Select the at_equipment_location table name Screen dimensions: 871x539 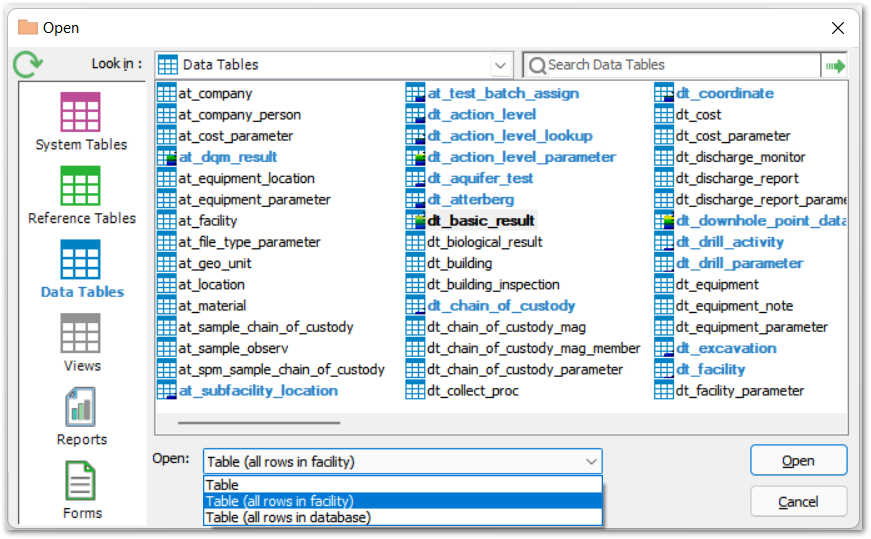click(x=247, y=178)
